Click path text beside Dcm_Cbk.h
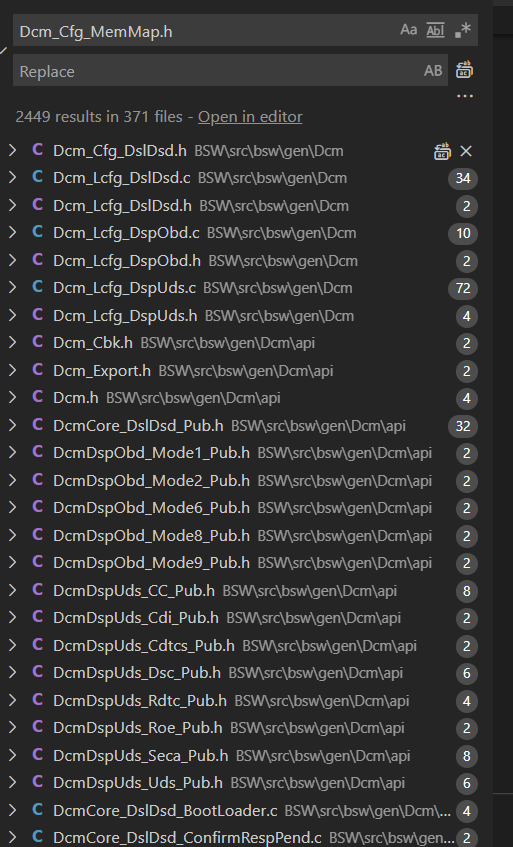 coord(227,343)
